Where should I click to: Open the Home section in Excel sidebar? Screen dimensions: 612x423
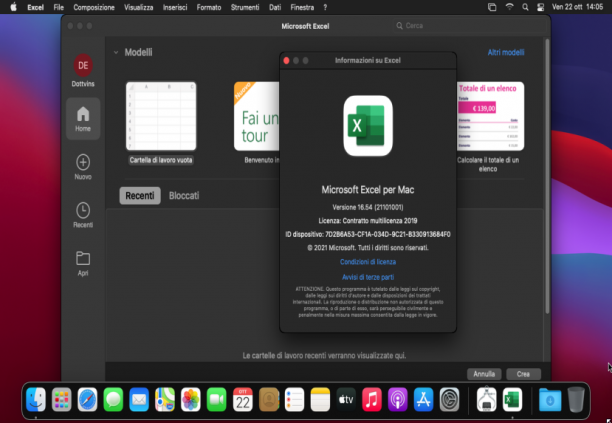(x=83, y=119)
